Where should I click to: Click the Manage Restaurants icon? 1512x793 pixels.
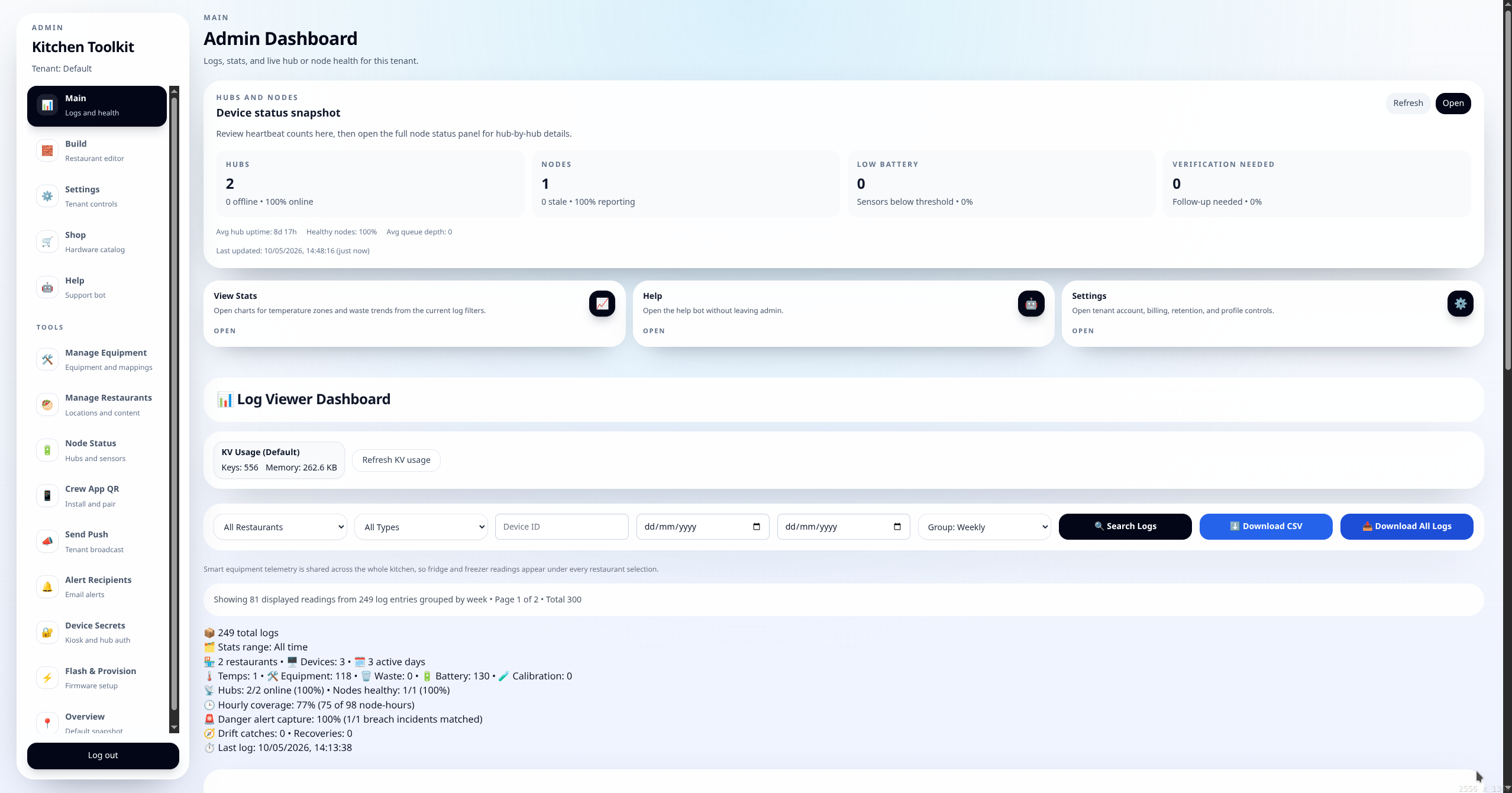tap(47, 405)
